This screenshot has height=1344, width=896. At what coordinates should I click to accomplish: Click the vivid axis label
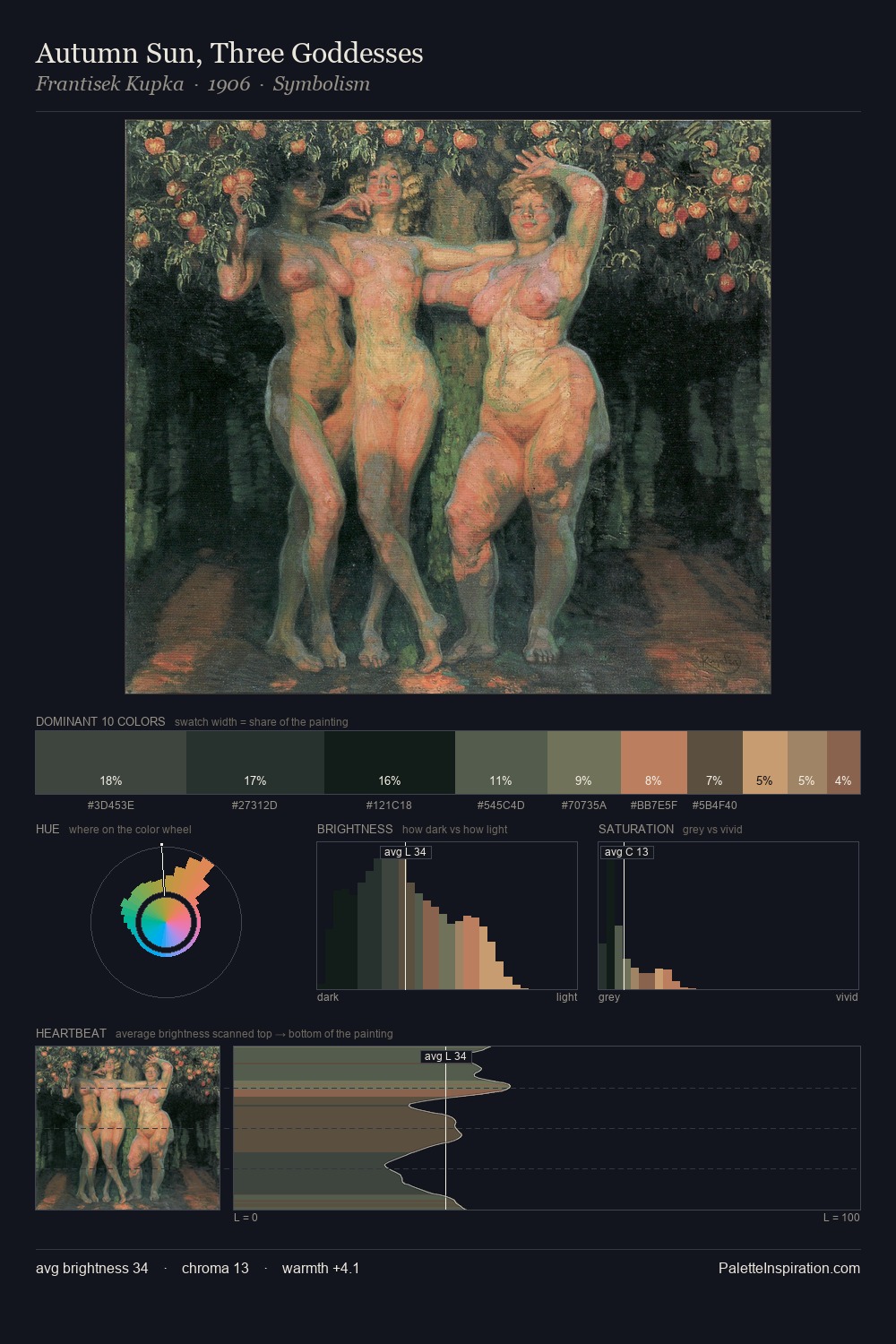[x=847, y=997]
